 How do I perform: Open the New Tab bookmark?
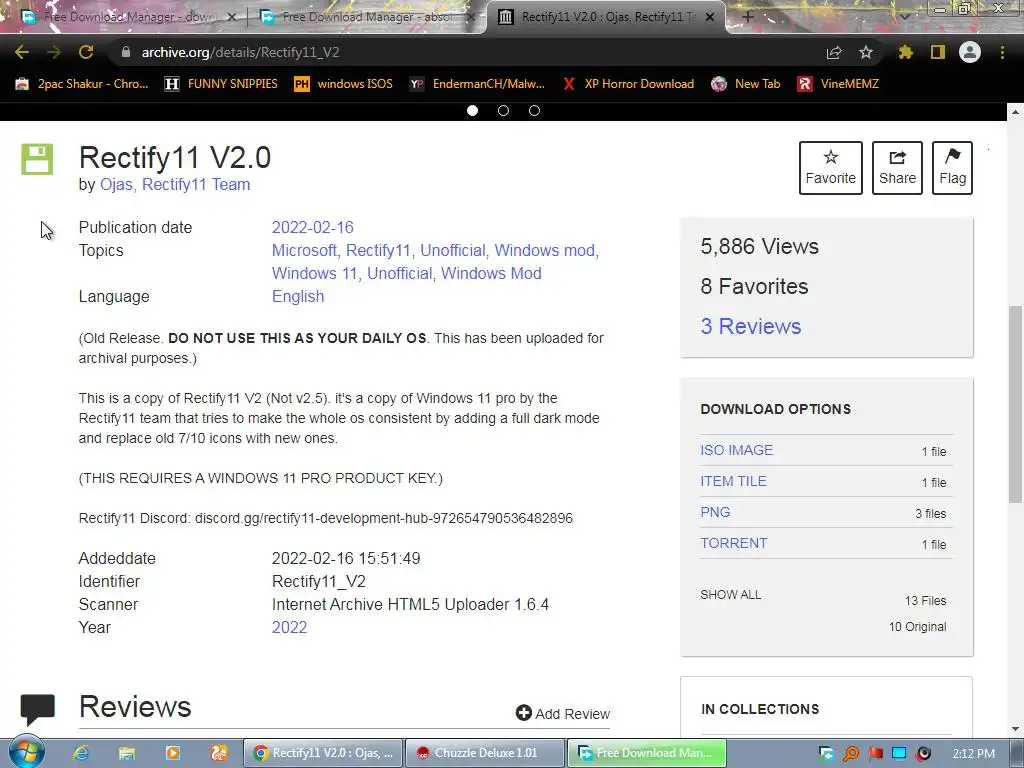tap(746, 84)
